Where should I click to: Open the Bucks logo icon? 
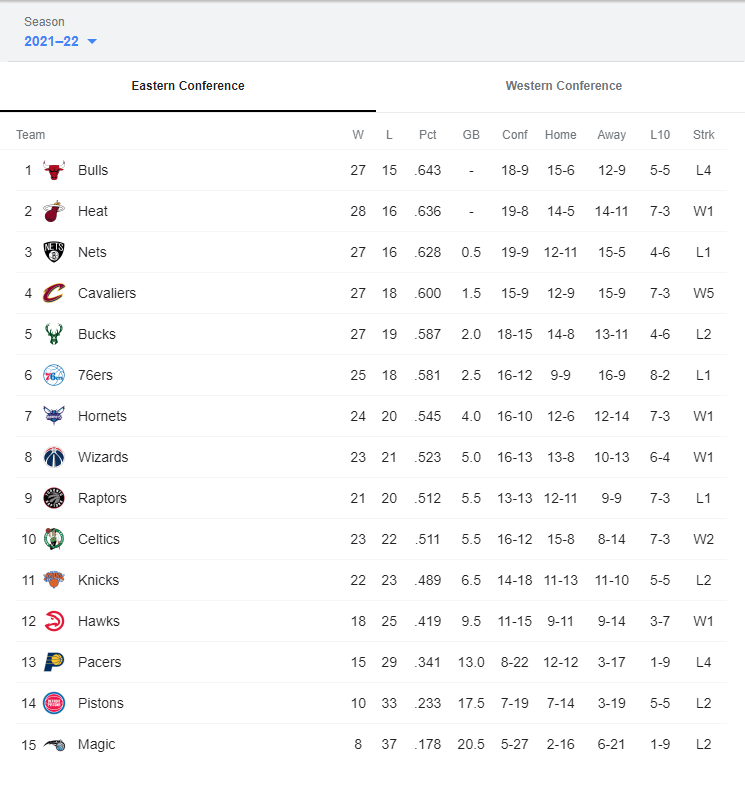coord(54,334)
